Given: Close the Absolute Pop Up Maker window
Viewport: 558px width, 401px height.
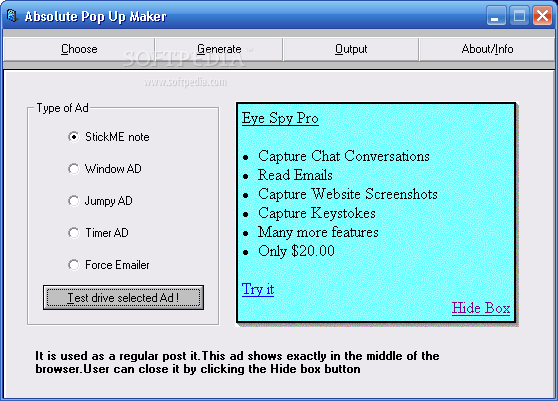Looking at the screenshot, I should click(x=542, y=16).
